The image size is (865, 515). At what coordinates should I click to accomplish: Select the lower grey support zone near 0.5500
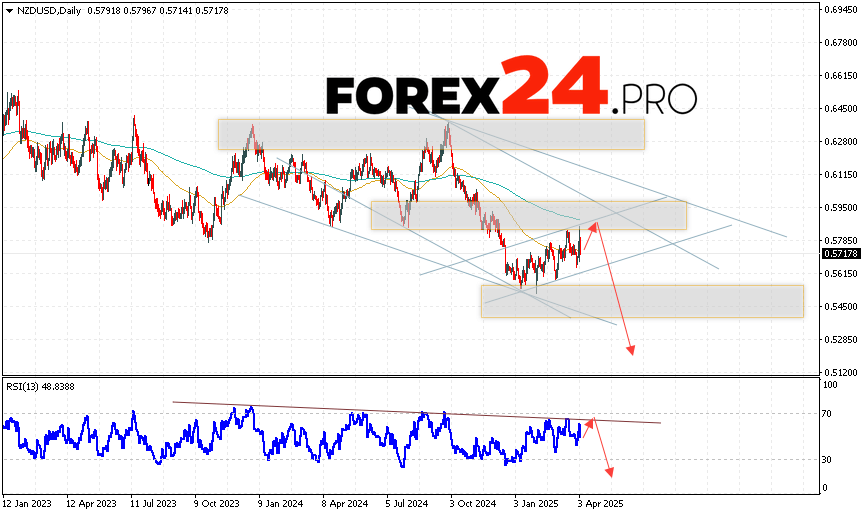click(641, 301)
